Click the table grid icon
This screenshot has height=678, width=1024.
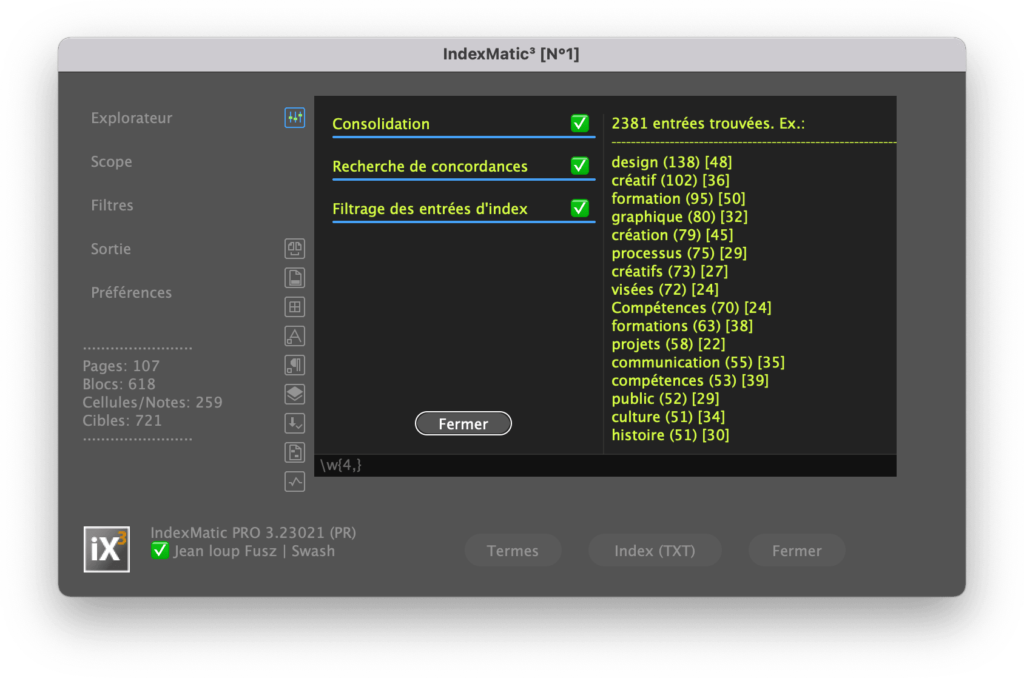295,307
